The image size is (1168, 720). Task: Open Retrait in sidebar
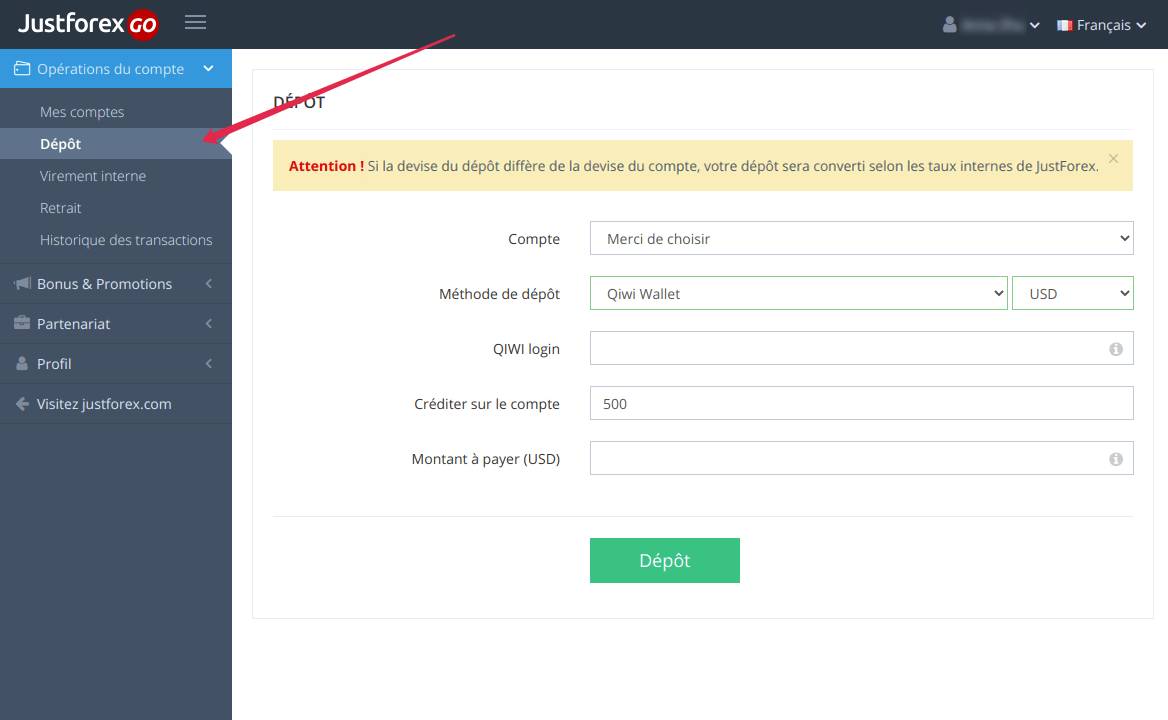pos(60,208)
